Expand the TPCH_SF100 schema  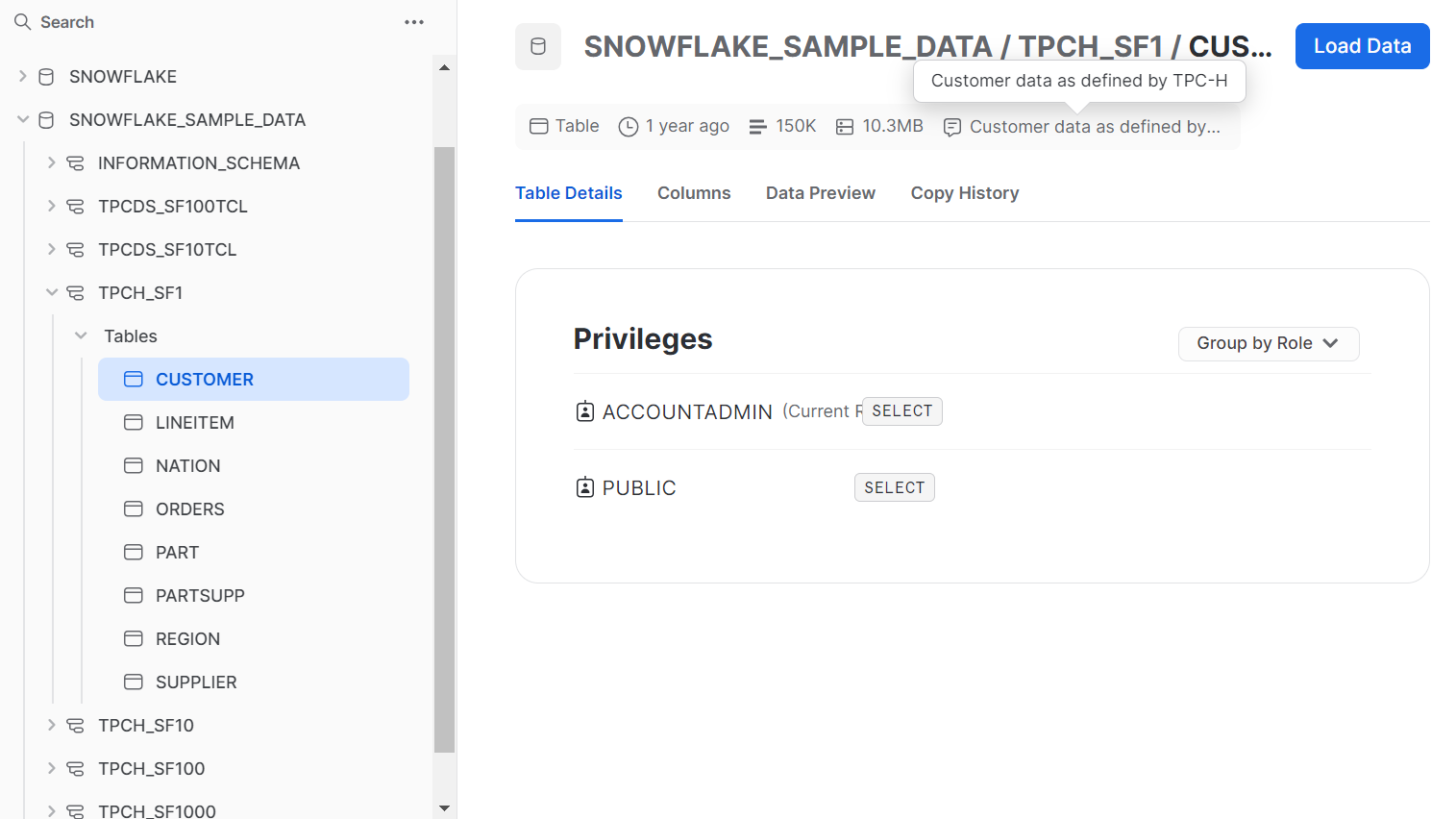click(x=52, y=768)
